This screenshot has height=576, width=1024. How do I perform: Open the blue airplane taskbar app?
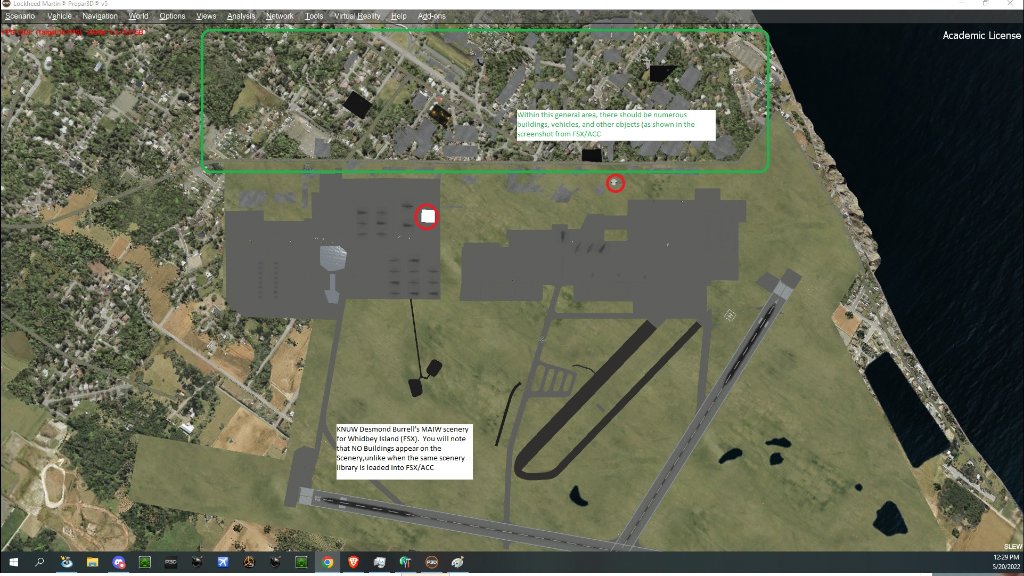click(x=223, y=562)
